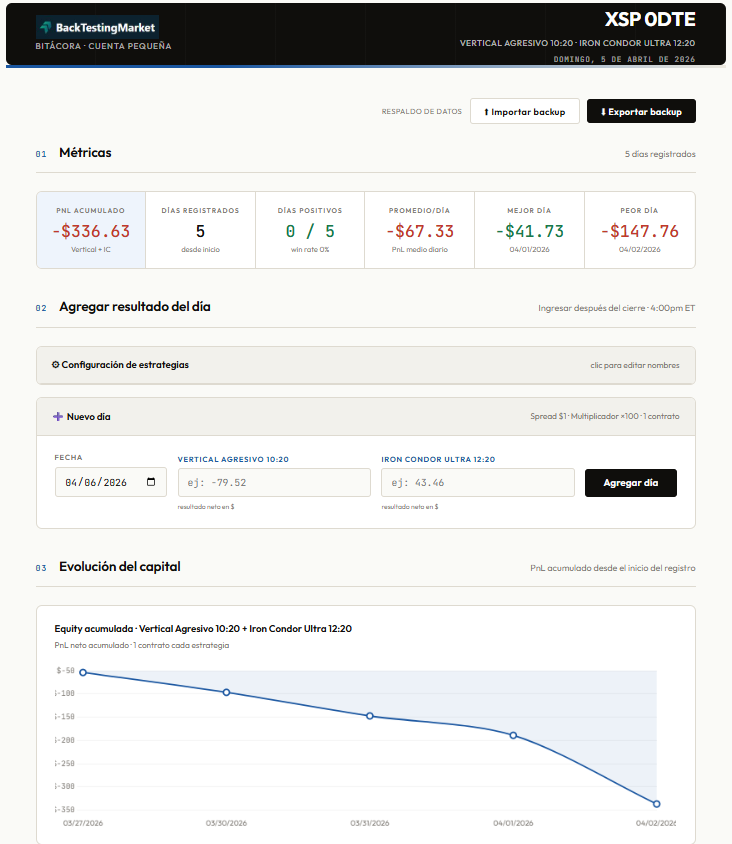Click the 04/02/2026 data point on chart
Screen dimensions: 732x844
(656, 803)
